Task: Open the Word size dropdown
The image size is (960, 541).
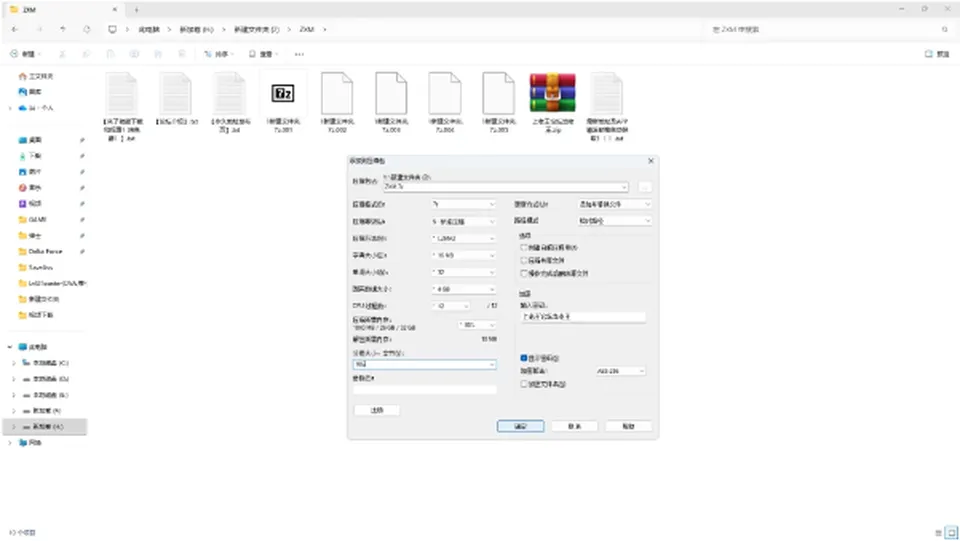Action: [x=463, y=272]
